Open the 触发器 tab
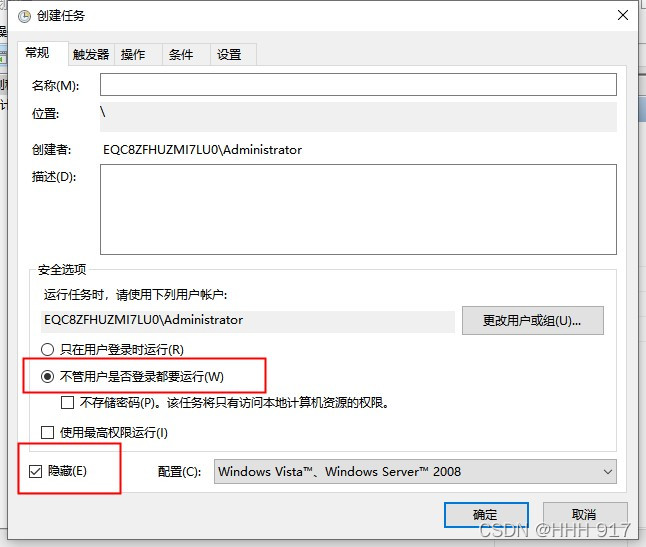 91,54
